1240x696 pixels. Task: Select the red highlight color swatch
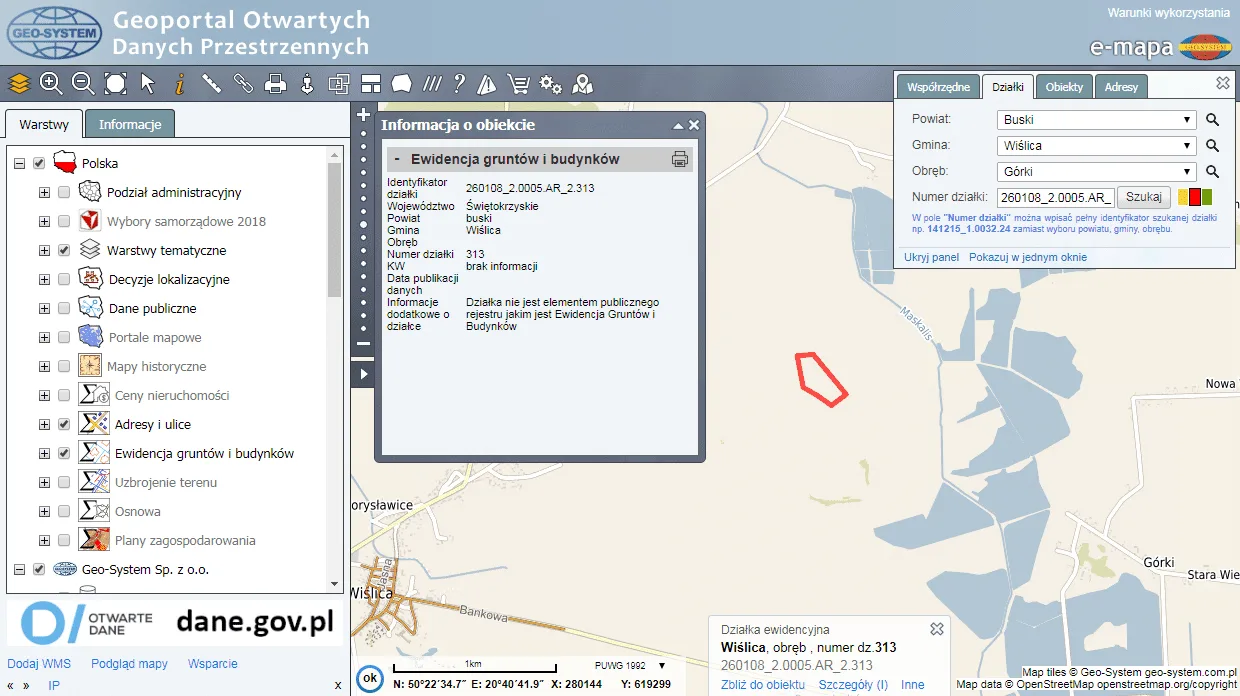click(x=1194, y=197)
